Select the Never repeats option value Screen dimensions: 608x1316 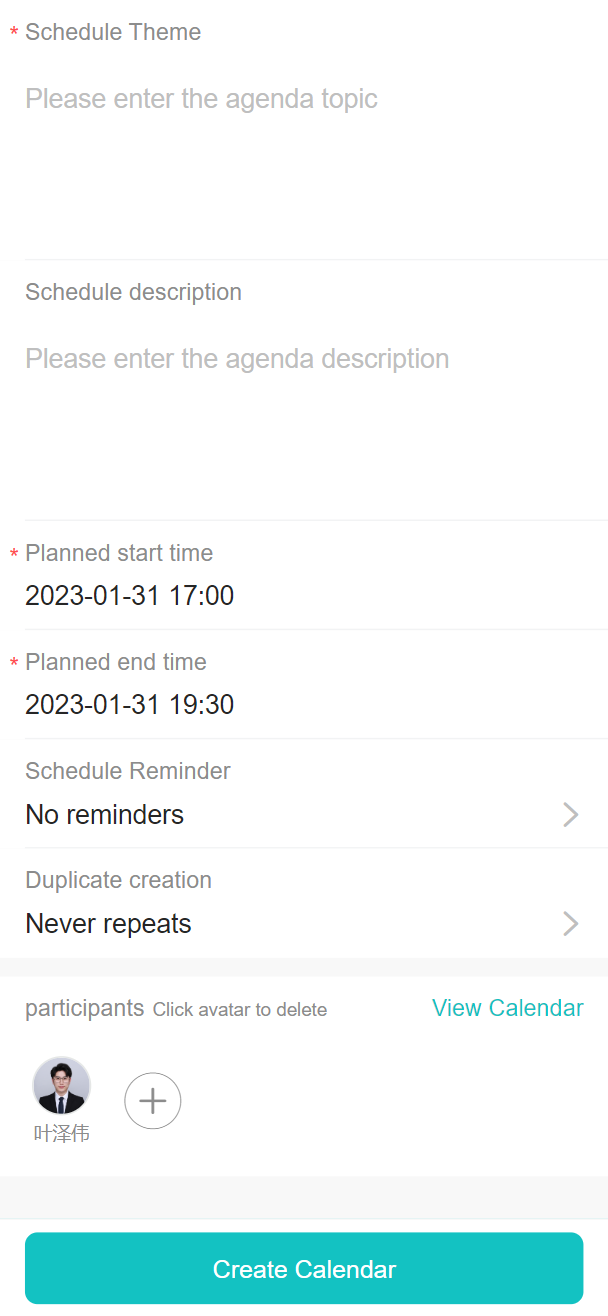[108, 924]
